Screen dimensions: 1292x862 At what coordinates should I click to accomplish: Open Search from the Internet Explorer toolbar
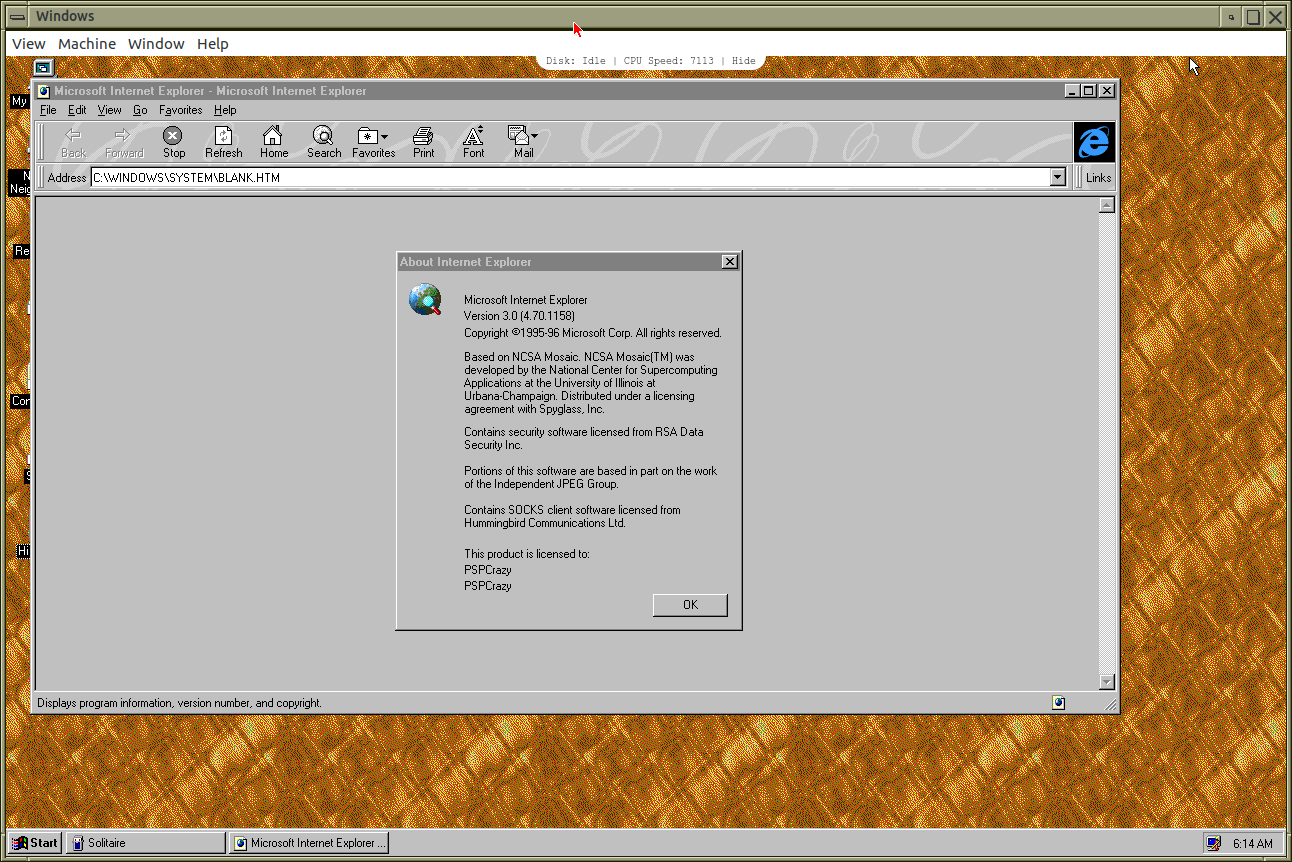[x=324, y=142]
